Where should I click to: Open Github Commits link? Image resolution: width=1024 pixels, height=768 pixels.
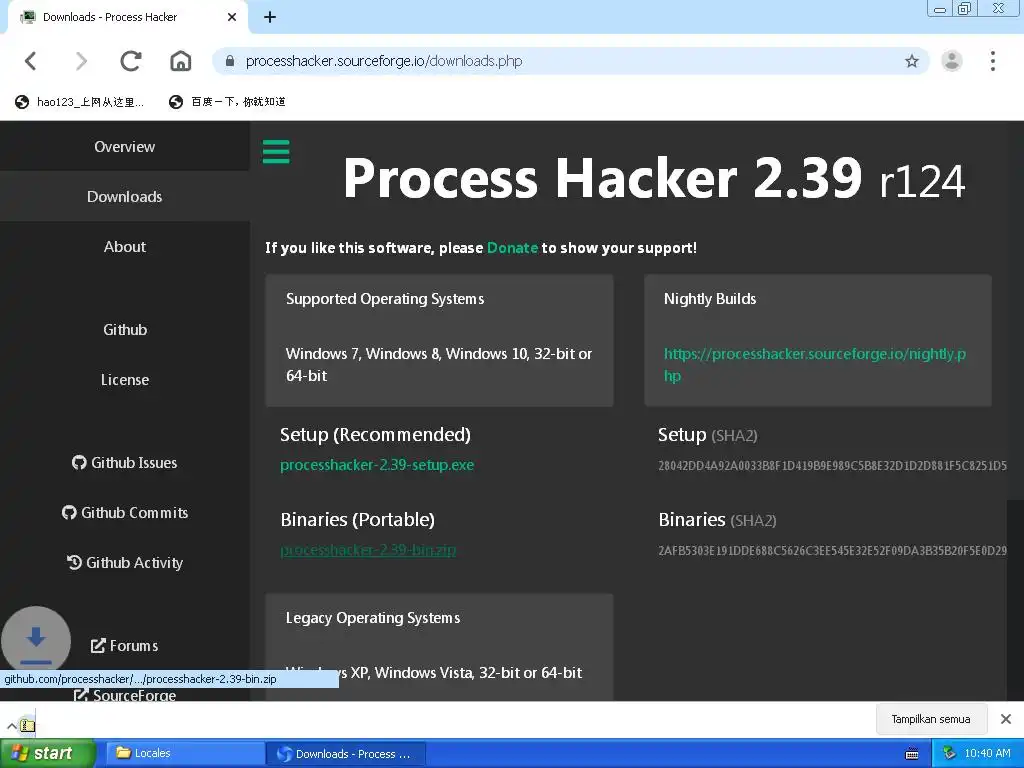click(x=125, y=513)
